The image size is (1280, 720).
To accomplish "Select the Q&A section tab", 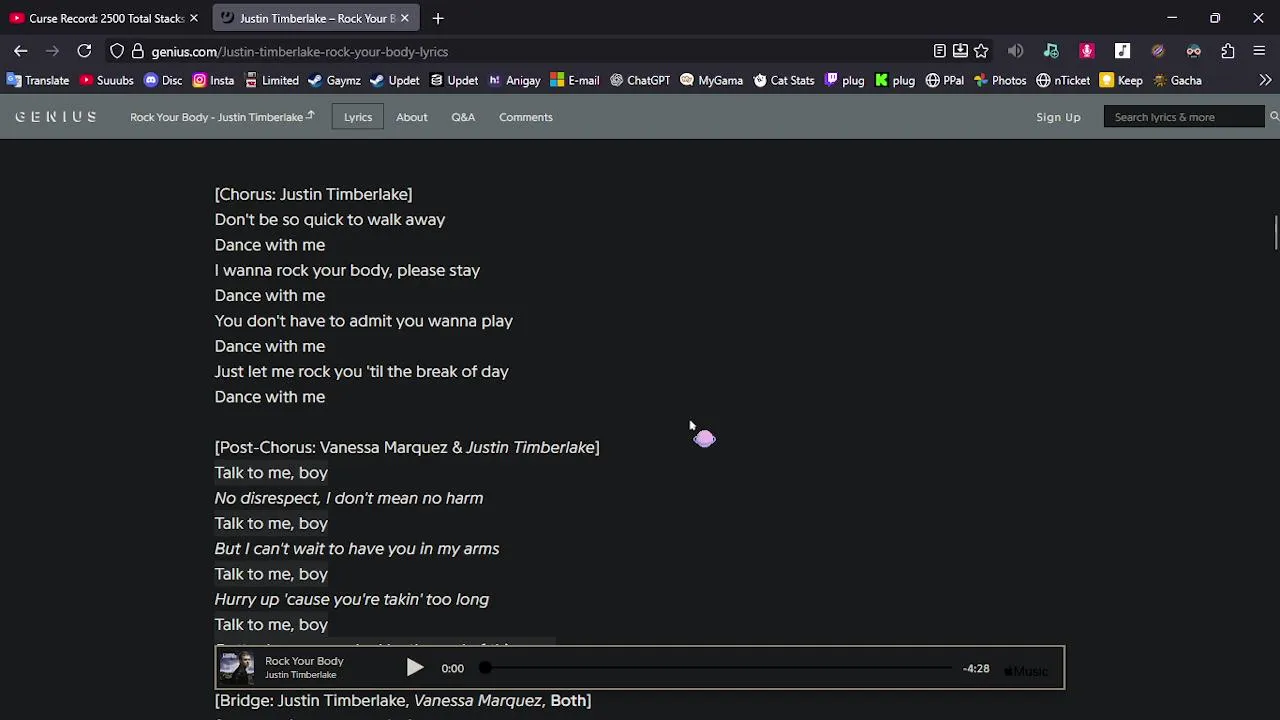I will (x=463, y=117).
